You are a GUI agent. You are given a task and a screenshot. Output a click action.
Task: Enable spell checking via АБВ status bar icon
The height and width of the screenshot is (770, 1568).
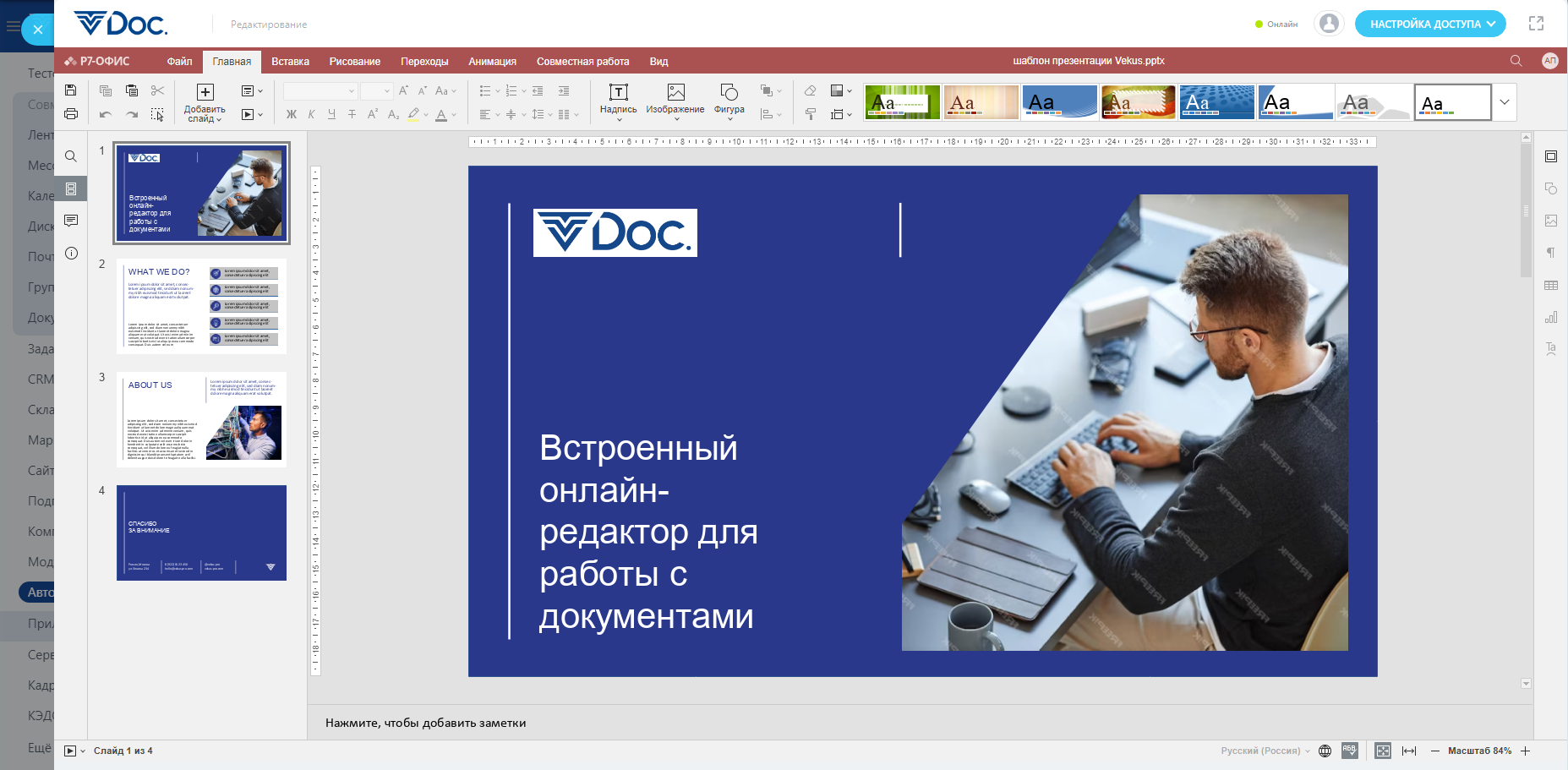click(x=1349, y=751)
